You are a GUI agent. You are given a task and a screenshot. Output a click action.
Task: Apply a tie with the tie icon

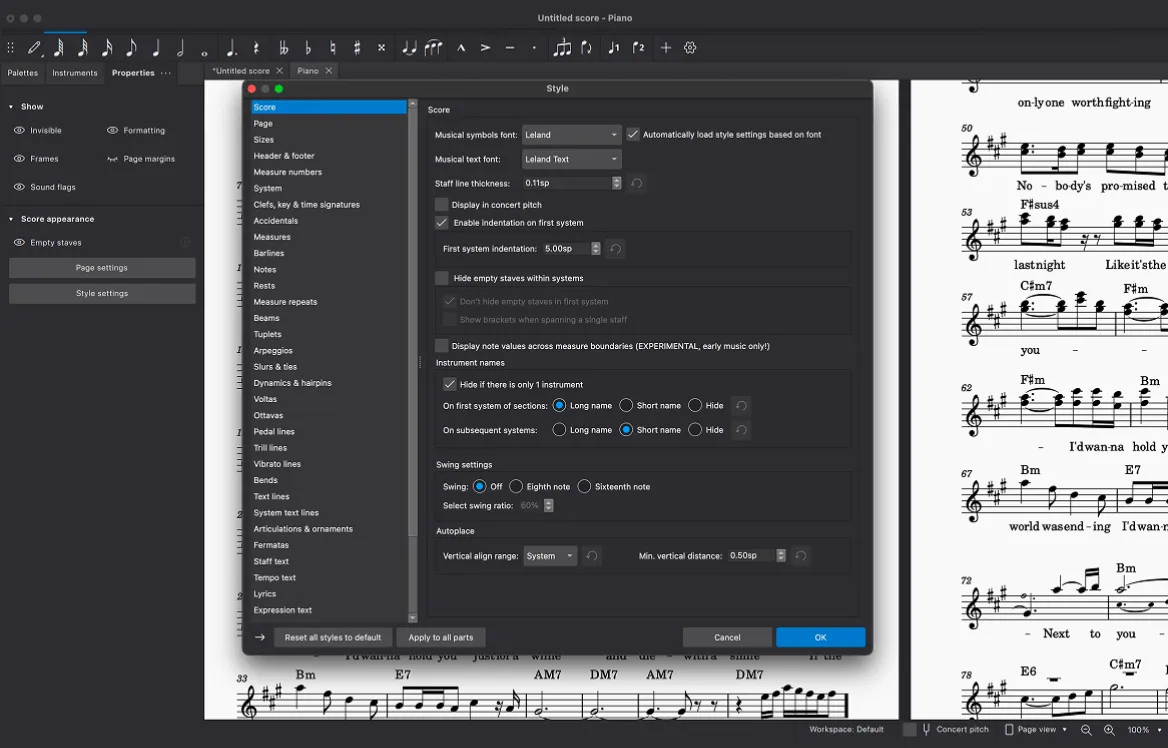(x=411, y=47)
